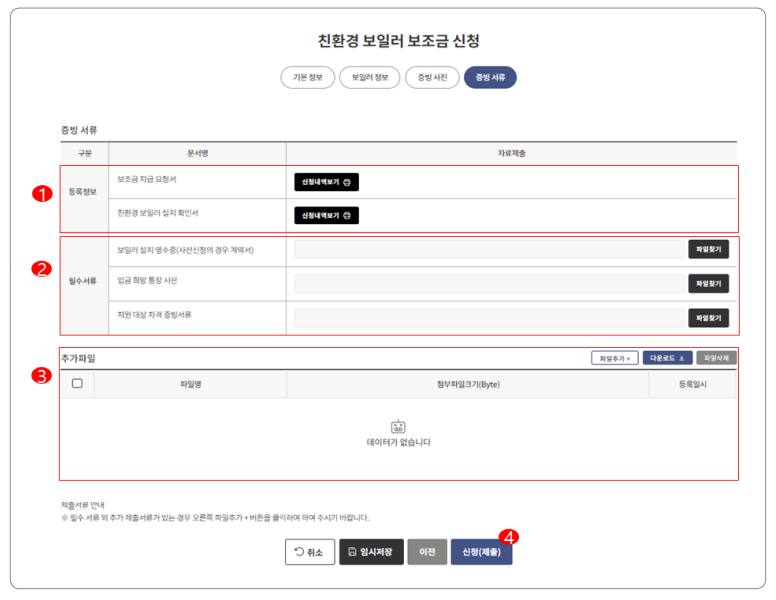Click the 파일명 column header
The image size is (776, 600).
[191, 384]
